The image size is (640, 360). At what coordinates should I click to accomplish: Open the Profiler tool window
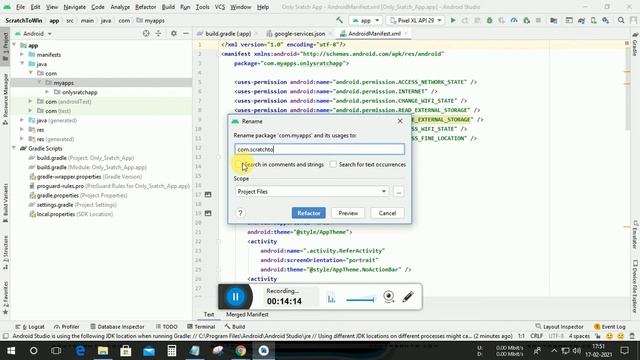click(x=67, y=327)
